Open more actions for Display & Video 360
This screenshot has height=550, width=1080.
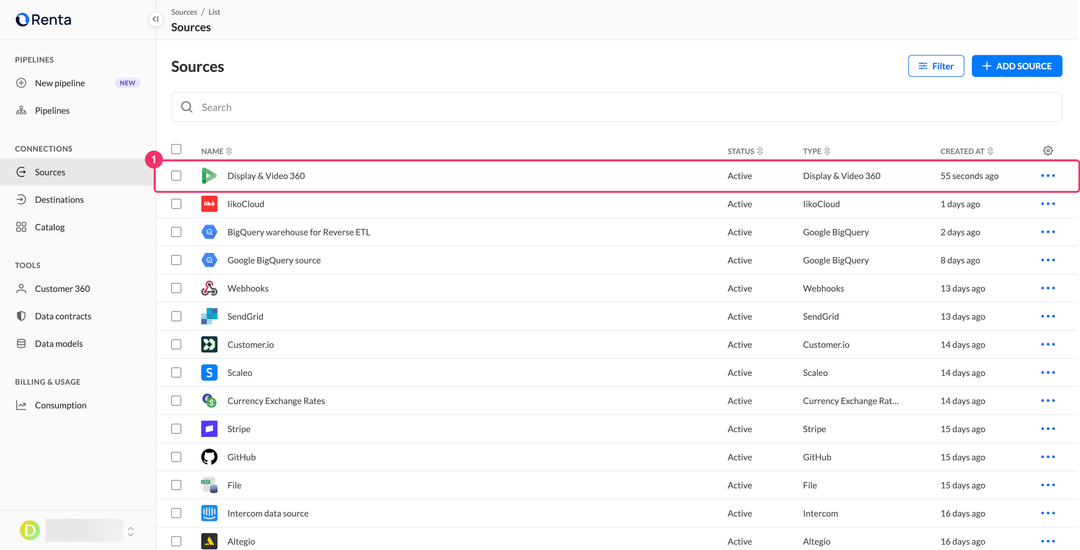click(x=1048, y=176)
